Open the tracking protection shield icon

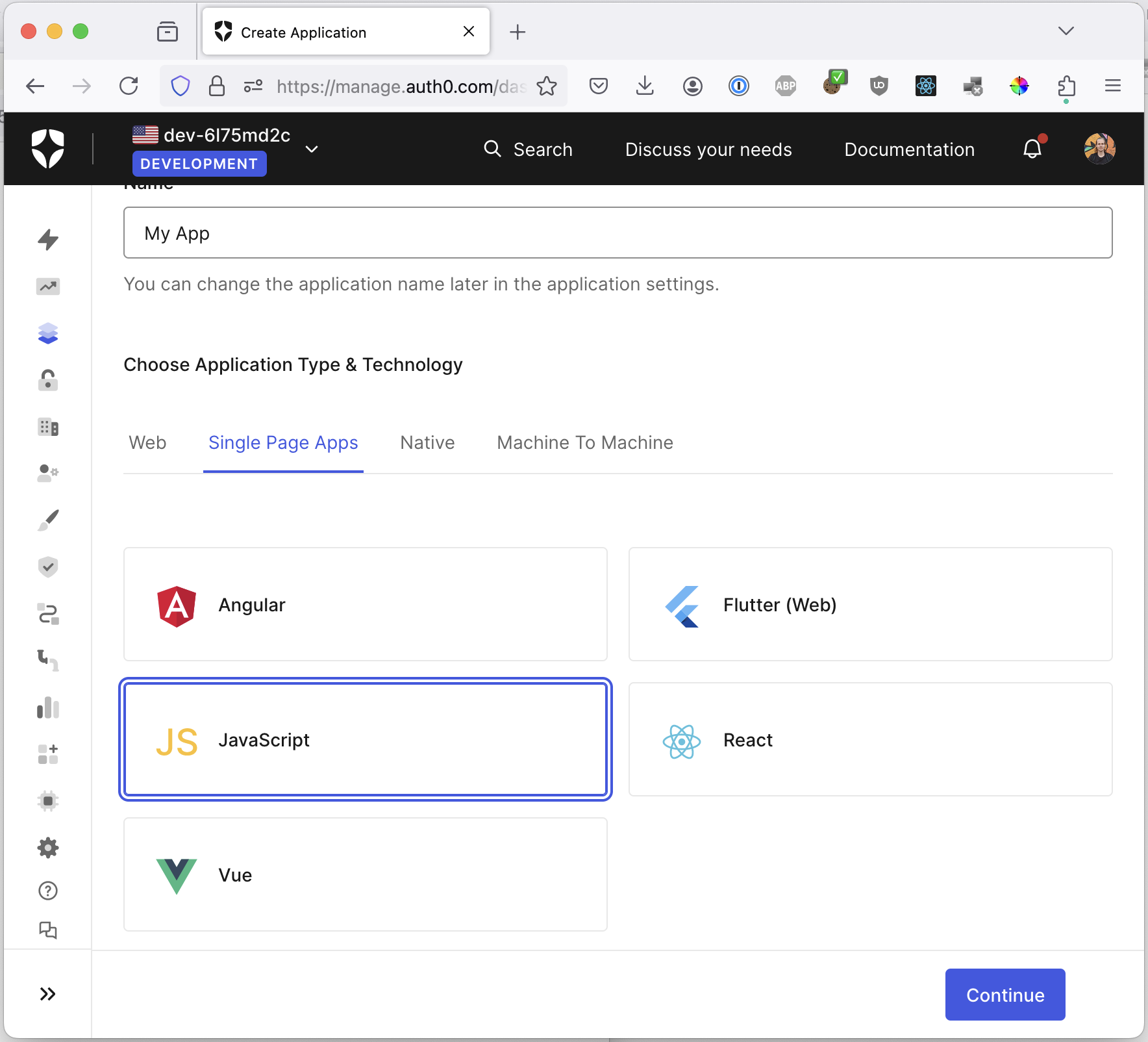point(181,86)
